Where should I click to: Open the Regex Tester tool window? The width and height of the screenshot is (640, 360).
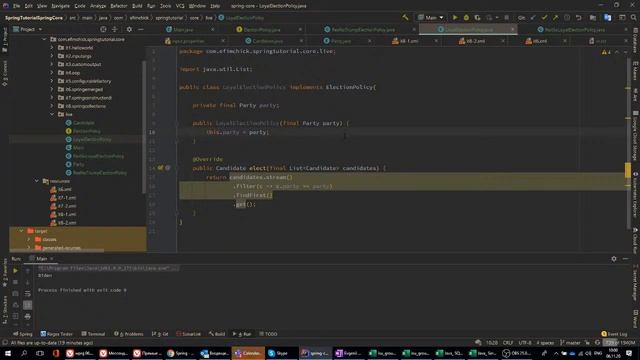click(57, 334)
